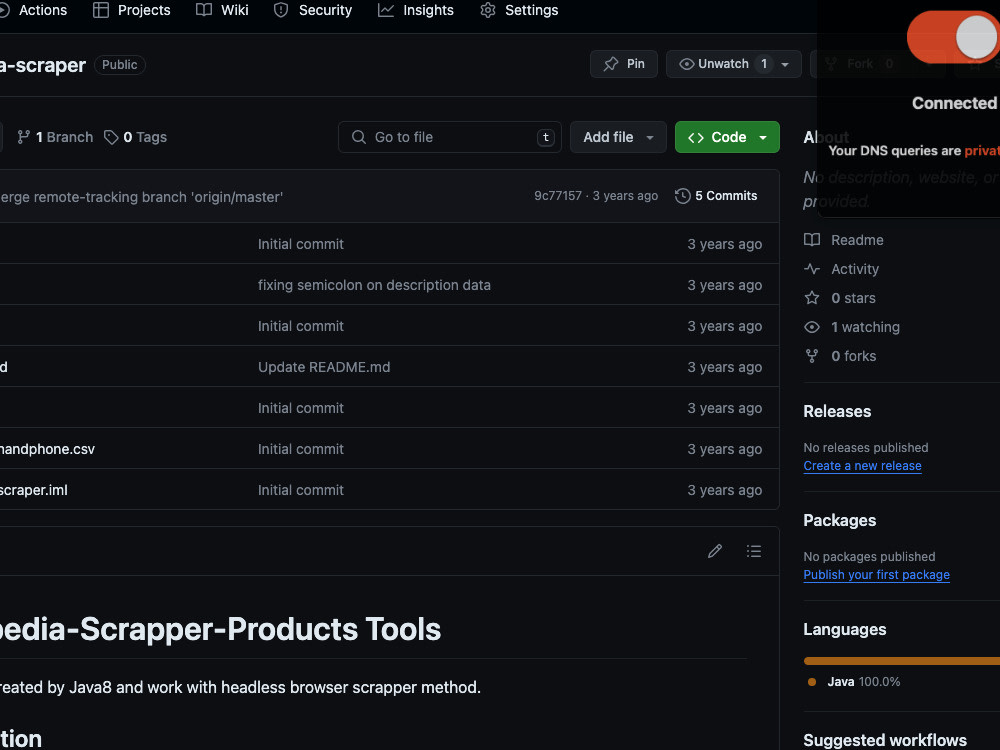The image size is (1000, 750).
Task: Switch to the Insights tab
Action: click(x=416, y=10)
